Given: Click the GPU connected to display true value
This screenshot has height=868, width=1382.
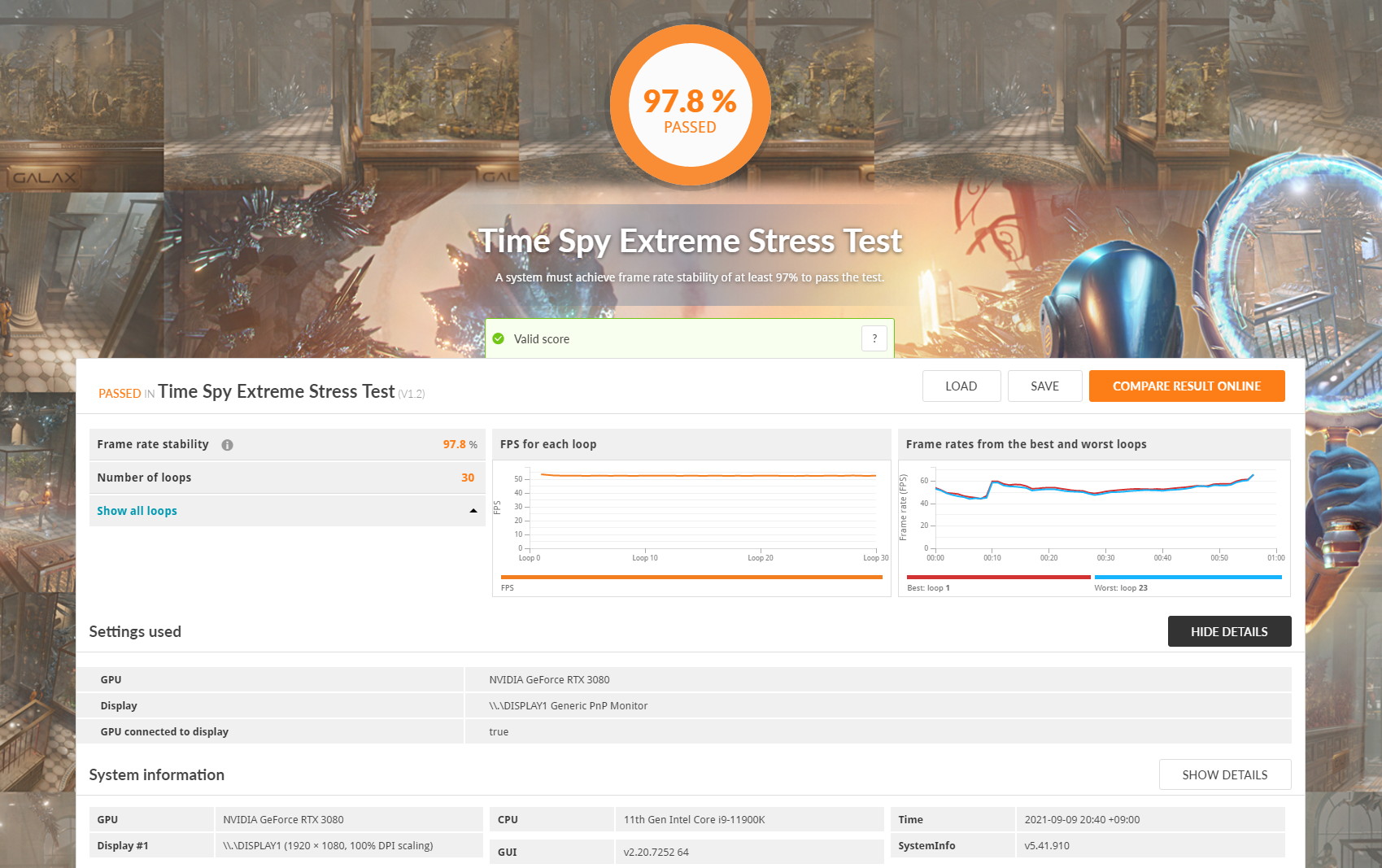Looking at the screenshot, I should pos(499,732).
